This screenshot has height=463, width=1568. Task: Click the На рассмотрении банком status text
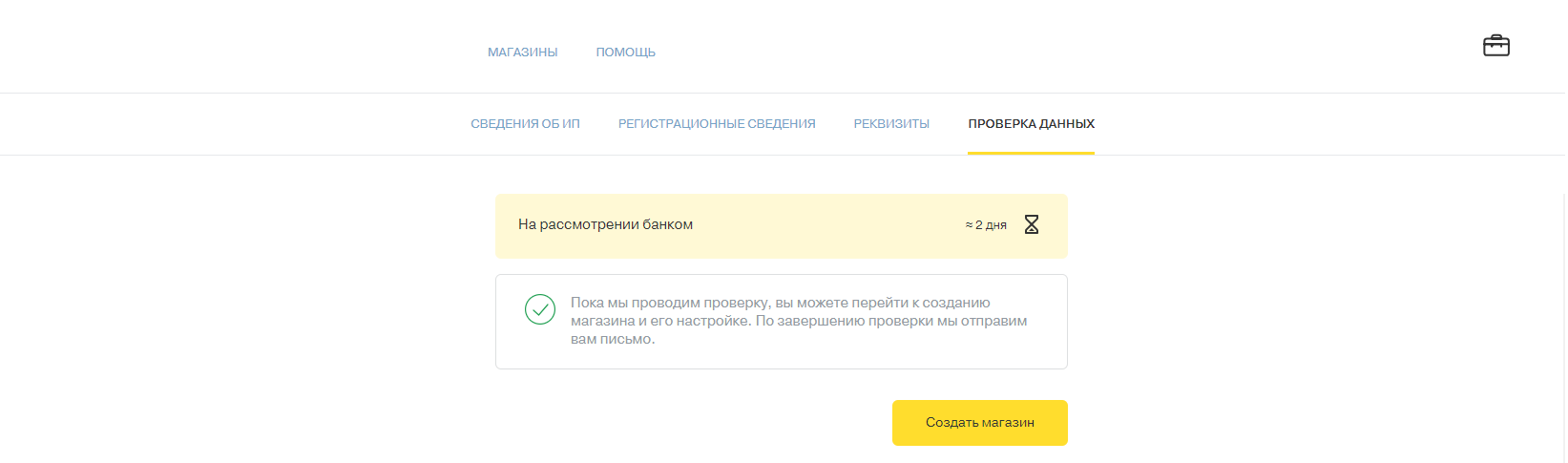(x=605, y=224)
